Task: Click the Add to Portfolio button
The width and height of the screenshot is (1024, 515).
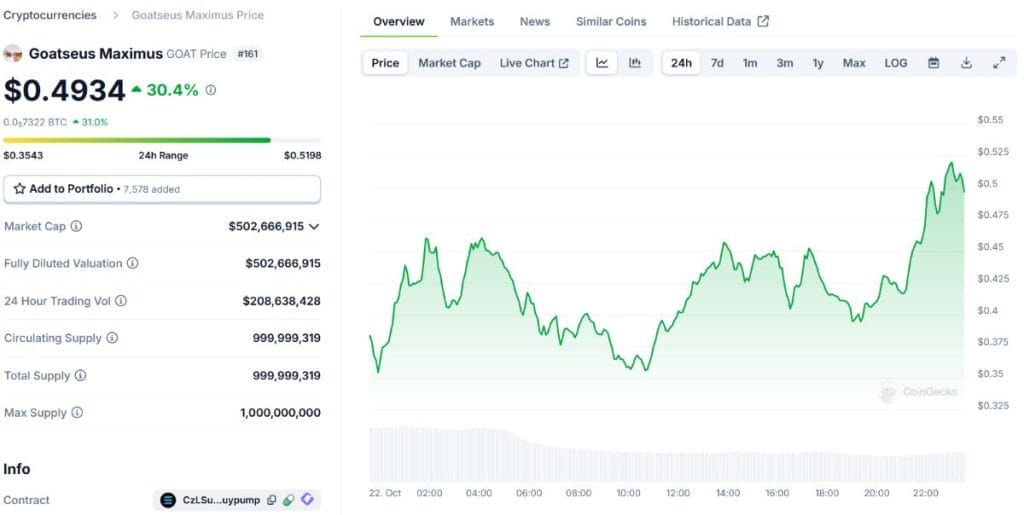Action: [x=162, y=189]
